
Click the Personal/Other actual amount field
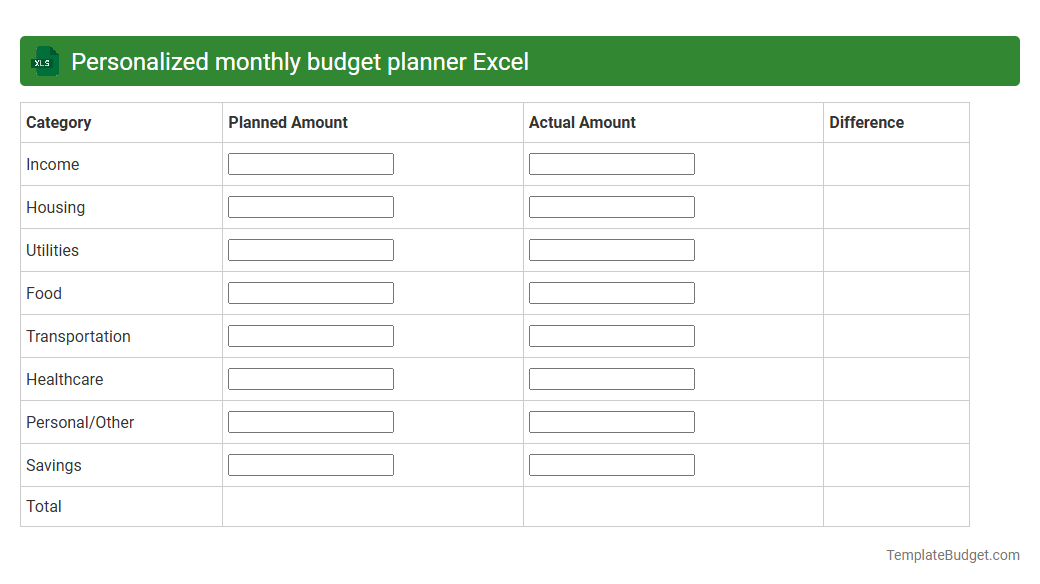(611, 421)
